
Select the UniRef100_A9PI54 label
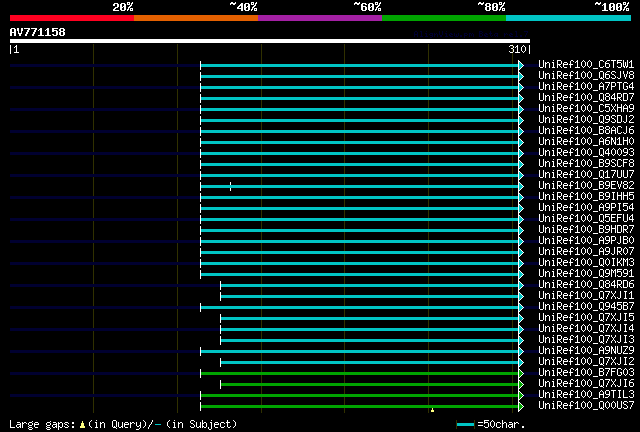click(x=586, y=208)
